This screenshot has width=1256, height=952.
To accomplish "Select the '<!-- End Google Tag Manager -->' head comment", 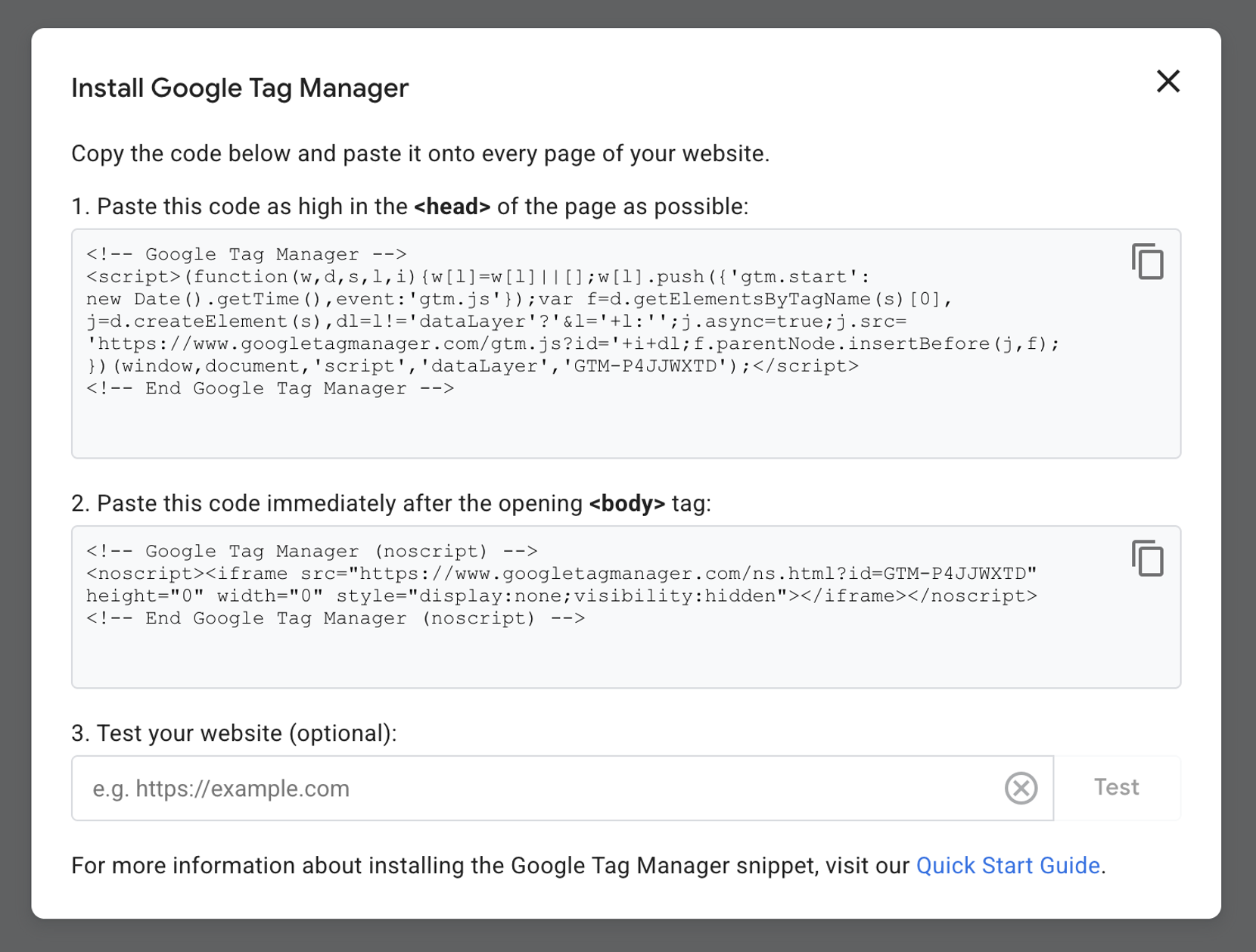I will click(x=270, y=389).
